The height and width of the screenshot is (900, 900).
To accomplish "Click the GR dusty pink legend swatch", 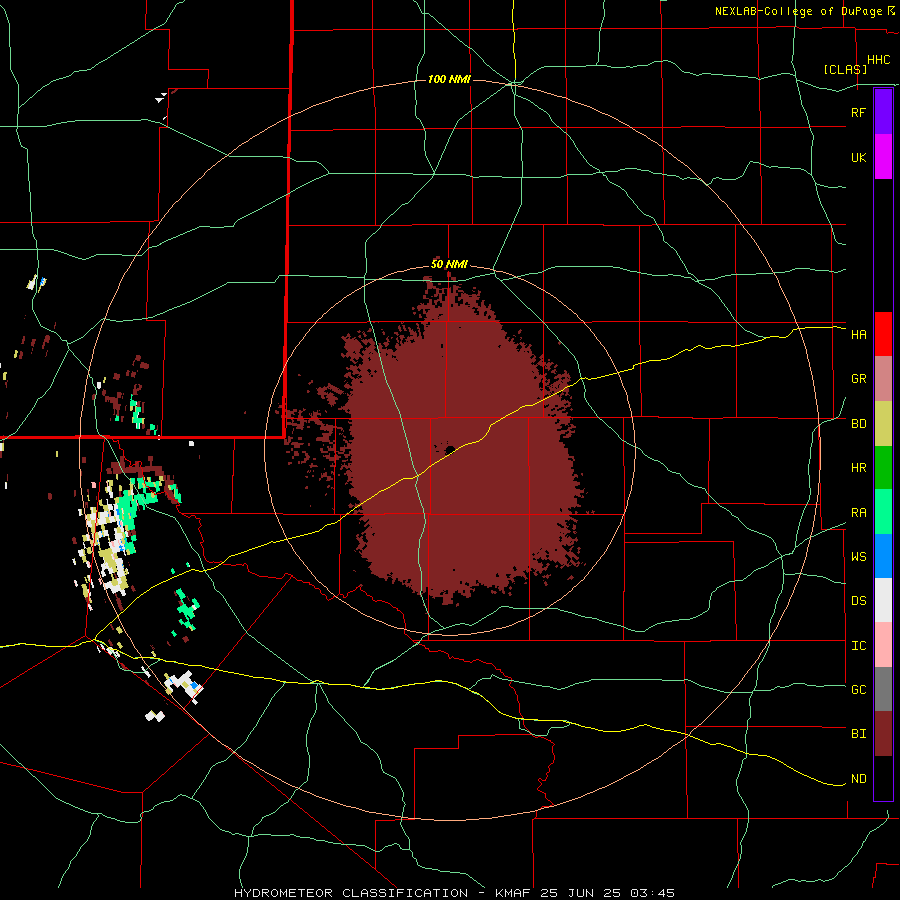I will [883, 379].
